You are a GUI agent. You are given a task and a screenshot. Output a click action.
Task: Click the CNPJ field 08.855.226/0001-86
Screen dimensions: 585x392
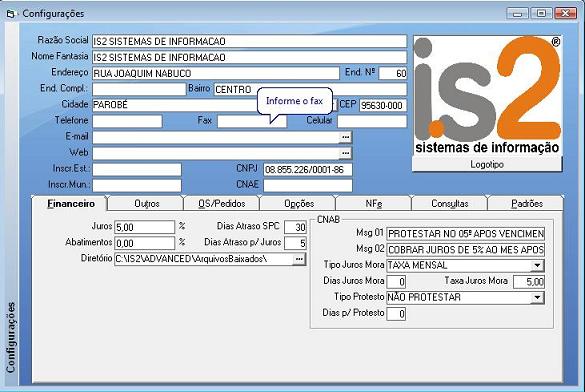click(308, 169)
